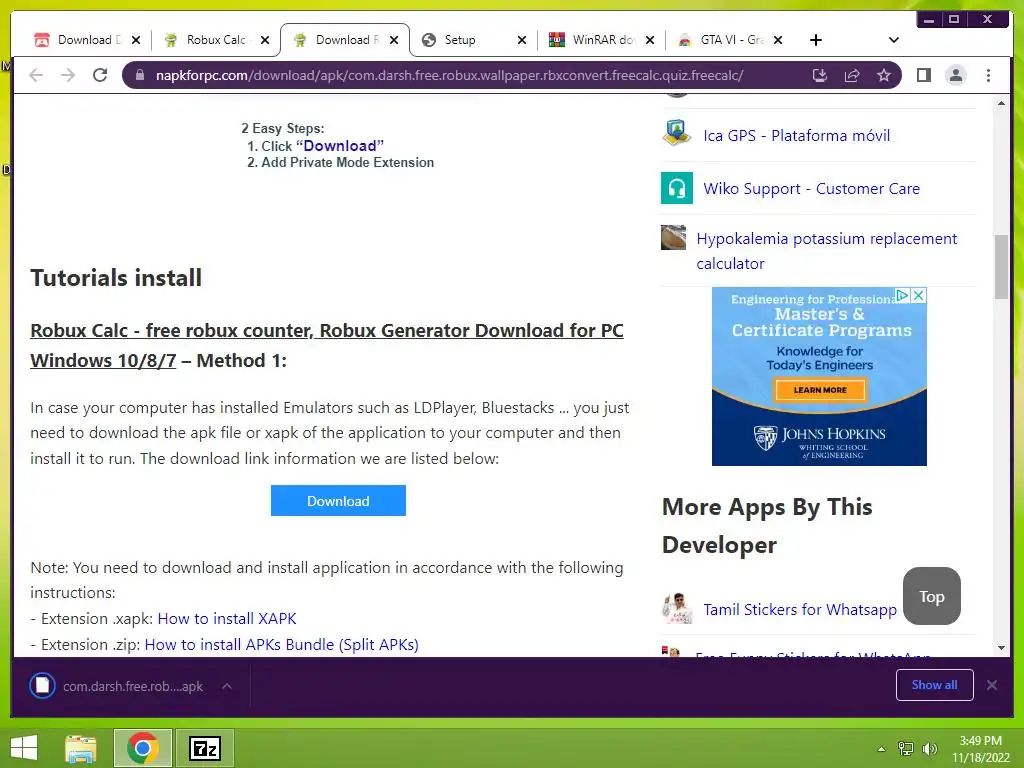Open How to install APKs Bundle link
This screenshot has width=1024, height=768.
coord(281,645)
